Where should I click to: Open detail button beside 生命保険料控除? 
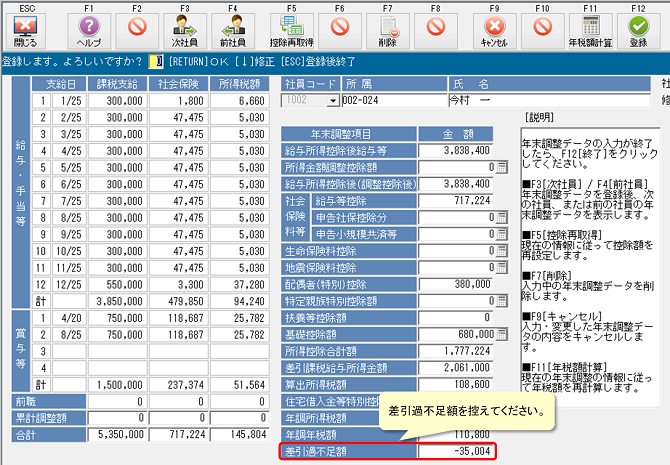pyautogui.click(x=503, y=248)
